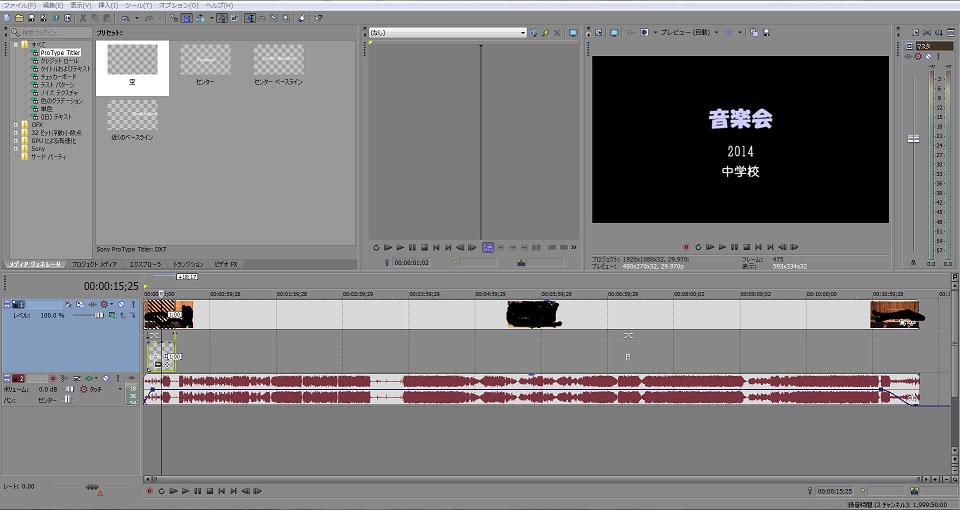Click the Track Motion icon on video track 1

[80, 304]
